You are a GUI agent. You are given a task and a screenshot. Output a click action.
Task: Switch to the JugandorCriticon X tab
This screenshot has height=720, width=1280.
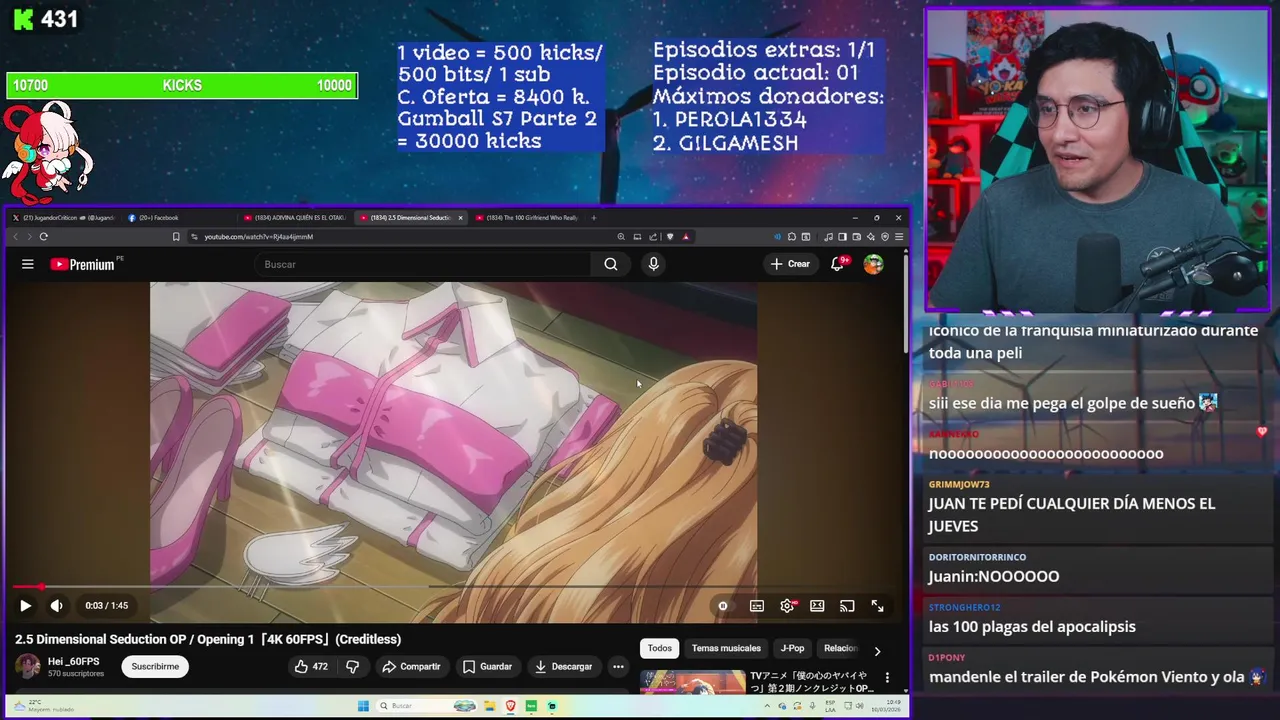tap(64, 217)
